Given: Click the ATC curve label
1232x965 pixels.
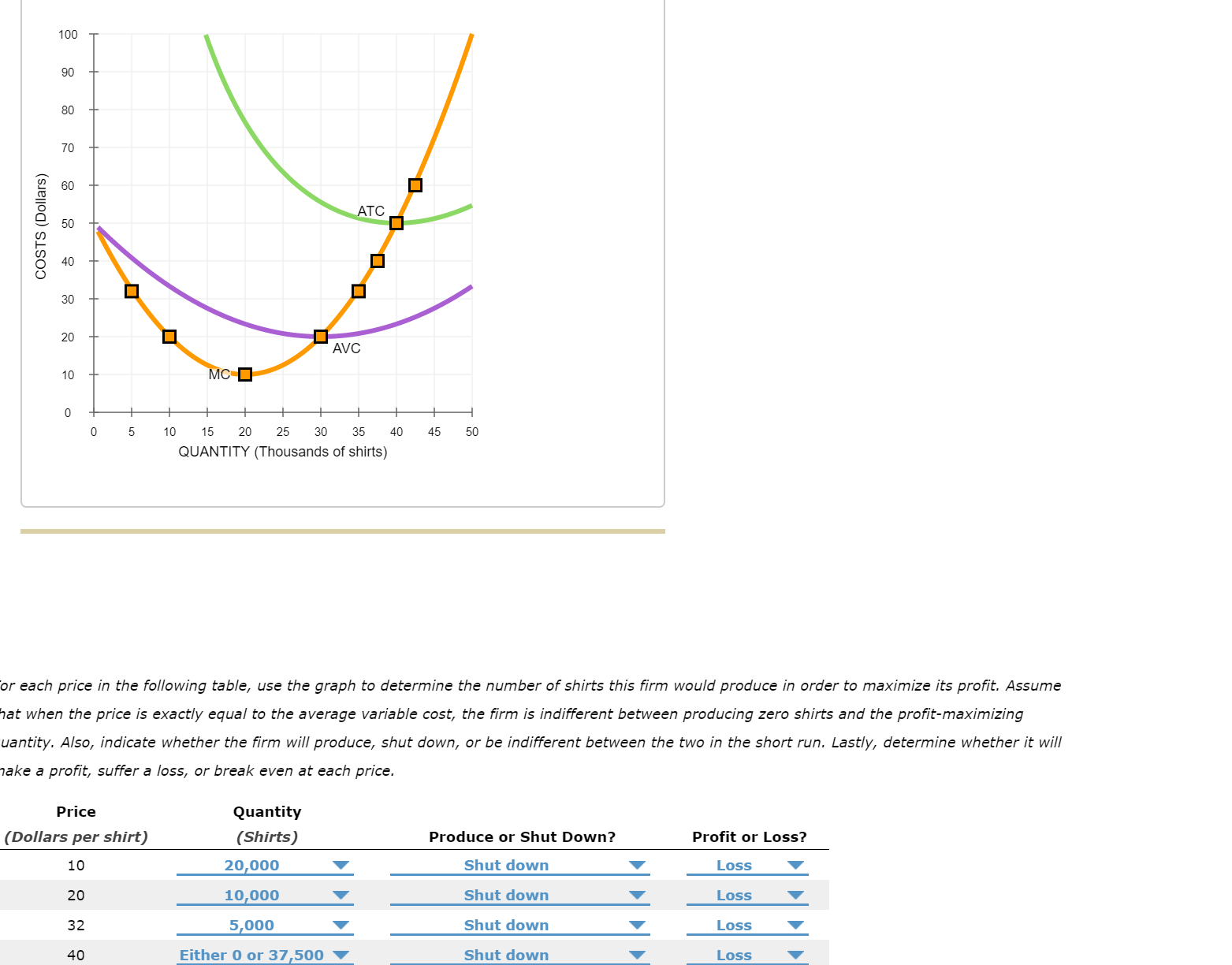Looking at the screenshot, I should click(x=371, y=211).
